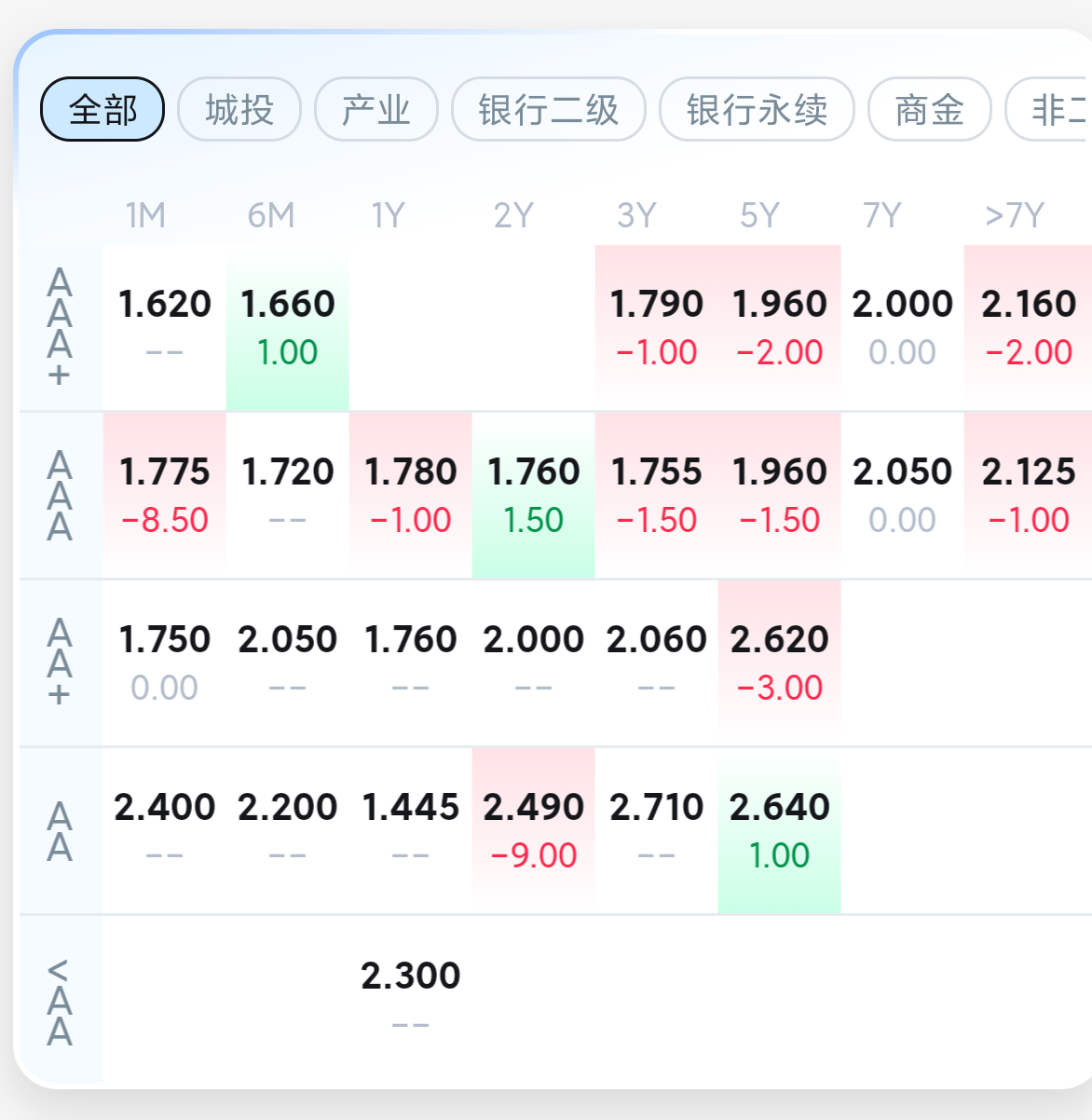This screenshot has width=1092, height=1120.
Task: Select the 银行二级 filter tab
Action: point(548,109)
